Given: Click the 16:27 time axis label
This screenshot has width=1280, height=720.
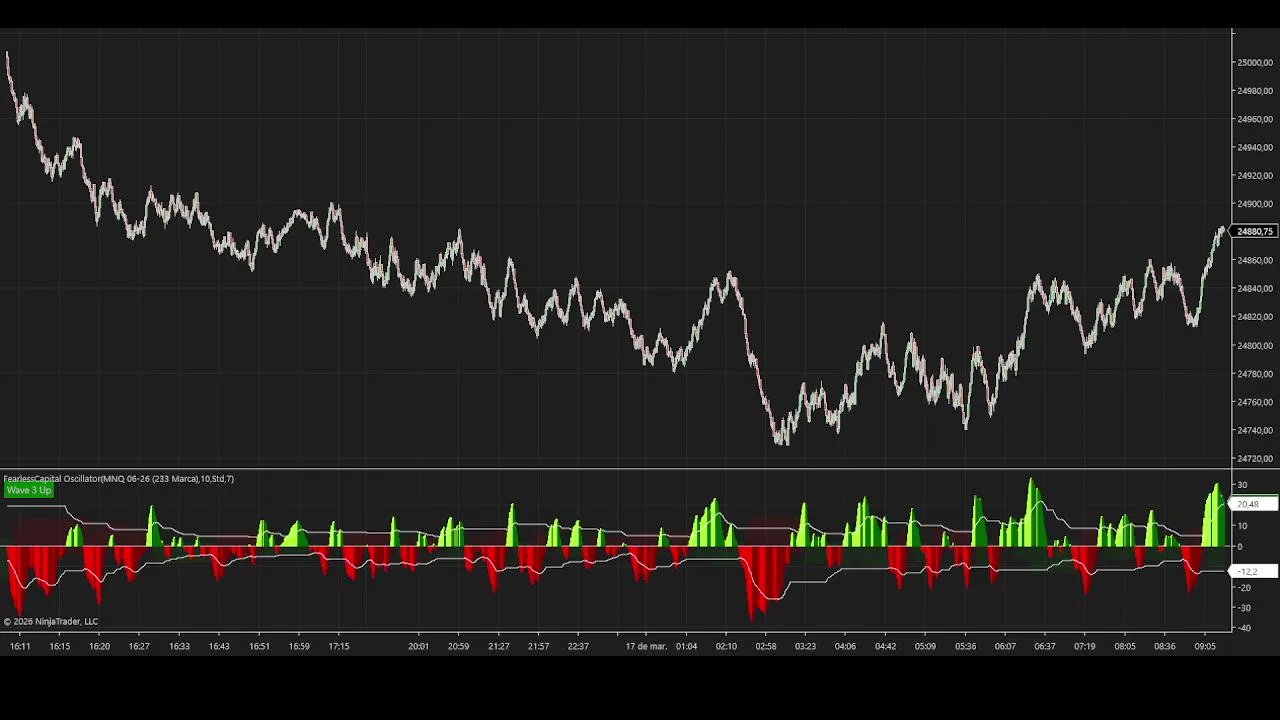Looking at the screenshot, I should (x=139, y=647).
